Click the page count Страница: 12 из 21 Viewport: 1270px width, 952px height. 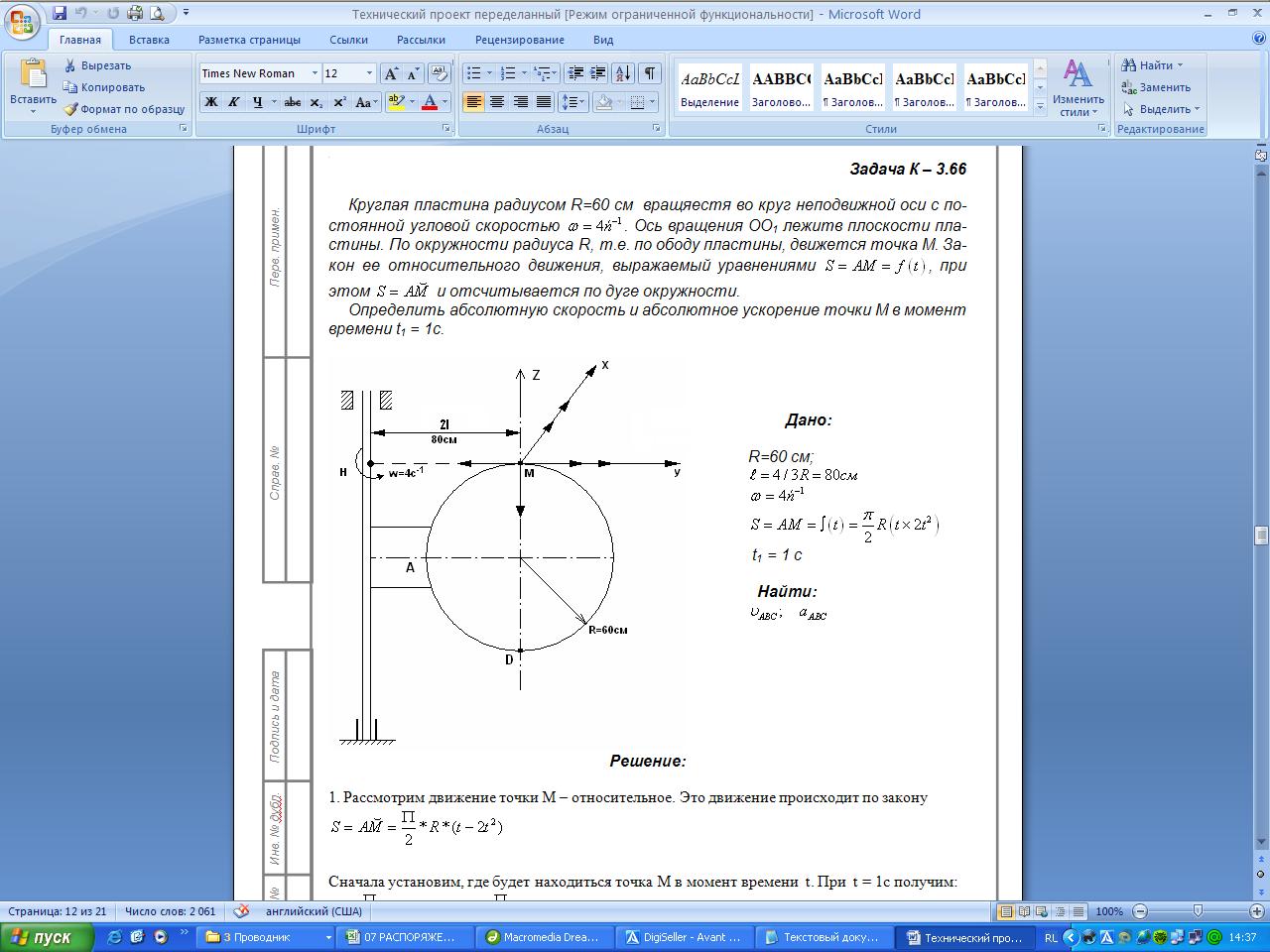click(x=58, y=911)
